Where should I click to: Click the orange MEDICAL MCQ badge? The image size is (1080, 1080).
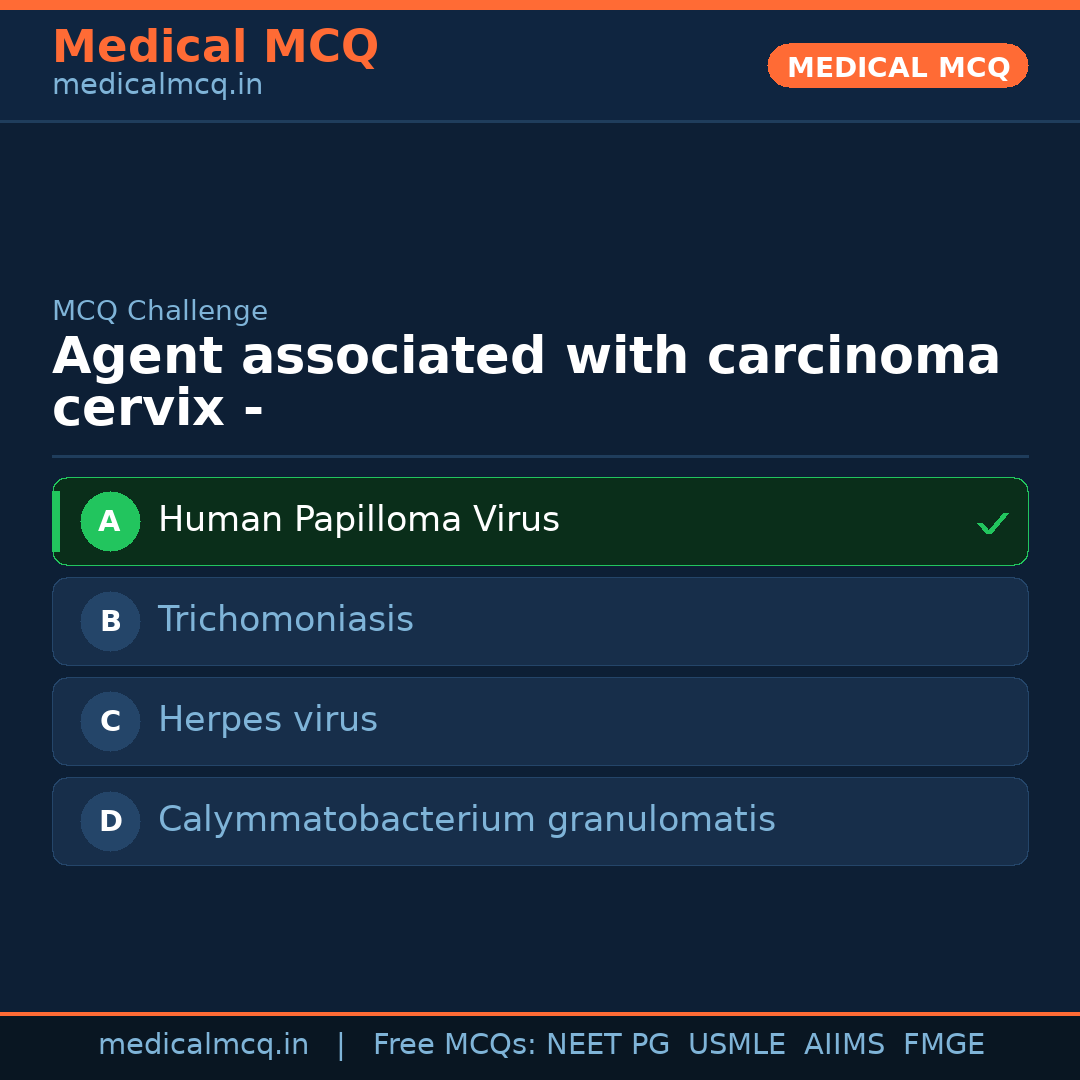click(x=897, y=66)
